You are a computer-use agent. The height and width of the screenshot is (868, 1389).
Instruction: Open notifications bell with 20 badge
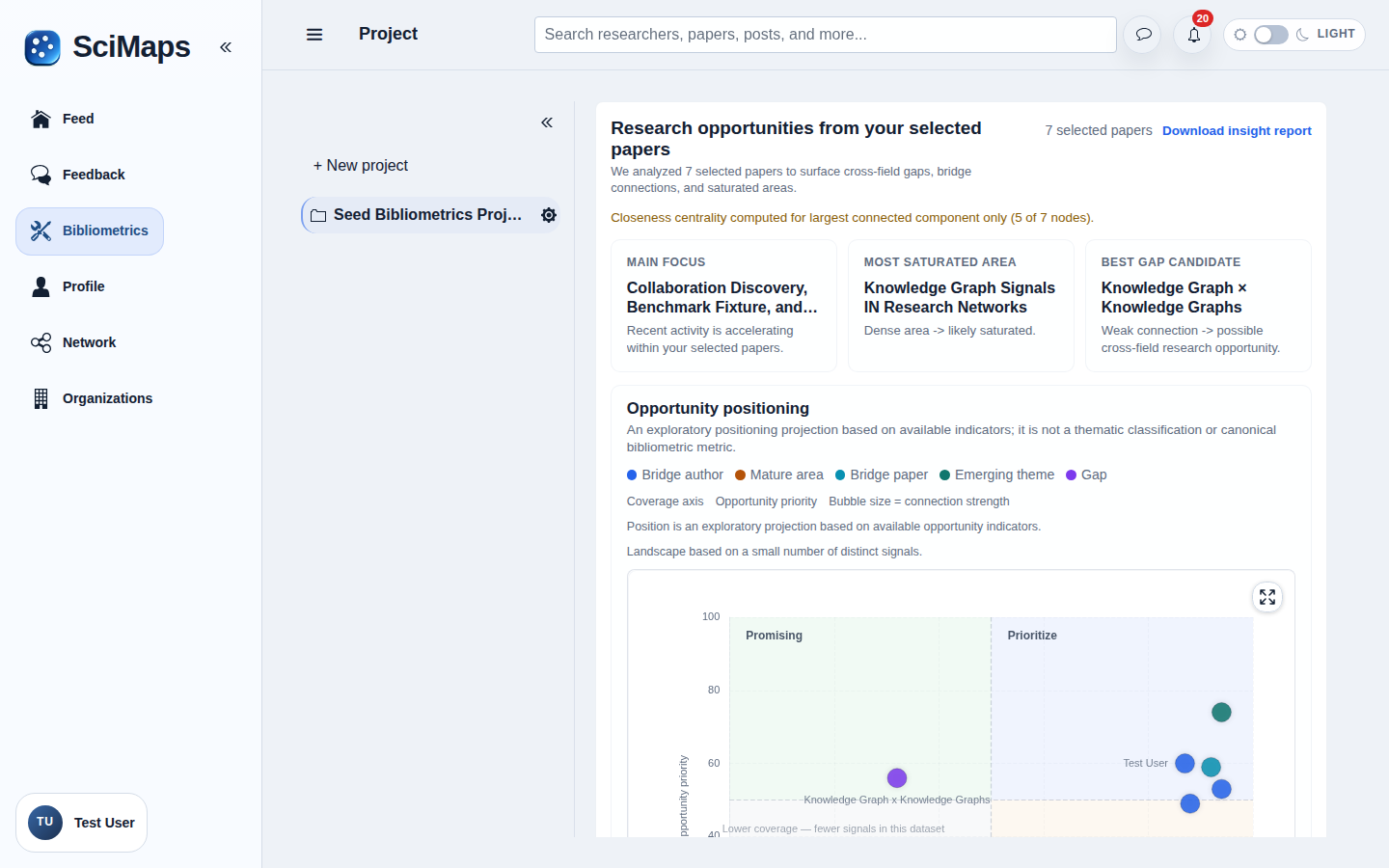click(x=1194, y=35)
